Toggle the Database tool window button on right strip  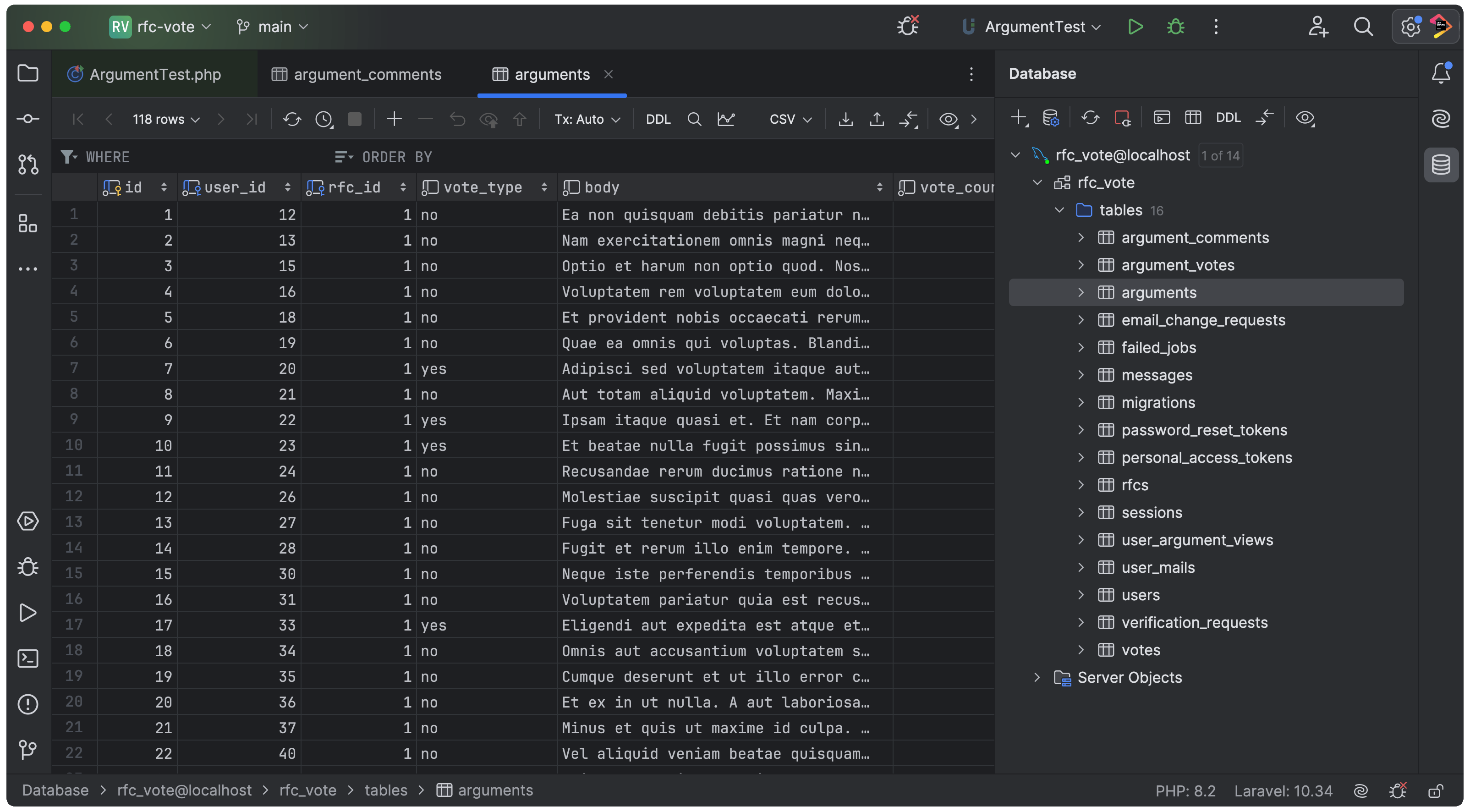[x=1440, y=165]
